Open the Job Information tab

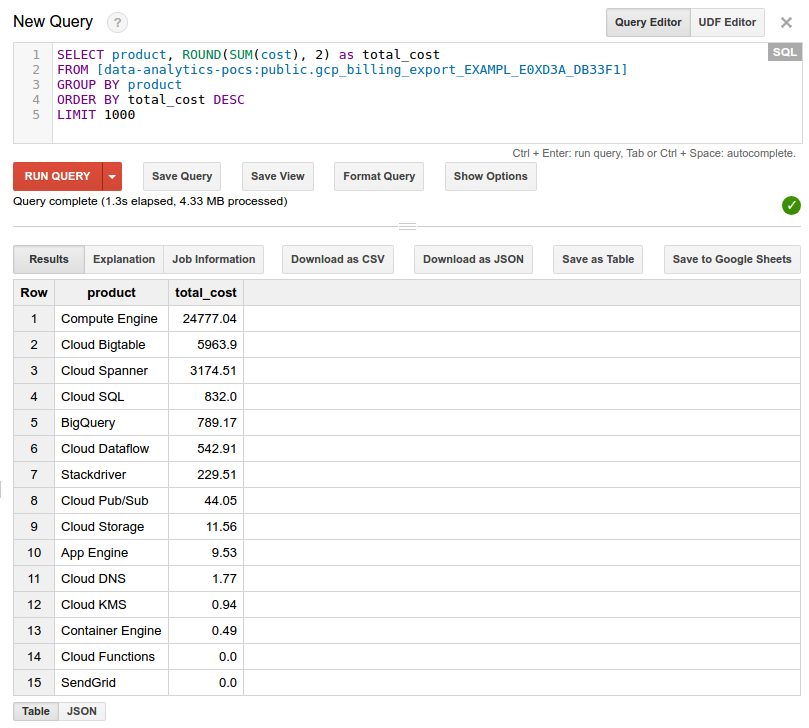214,259
